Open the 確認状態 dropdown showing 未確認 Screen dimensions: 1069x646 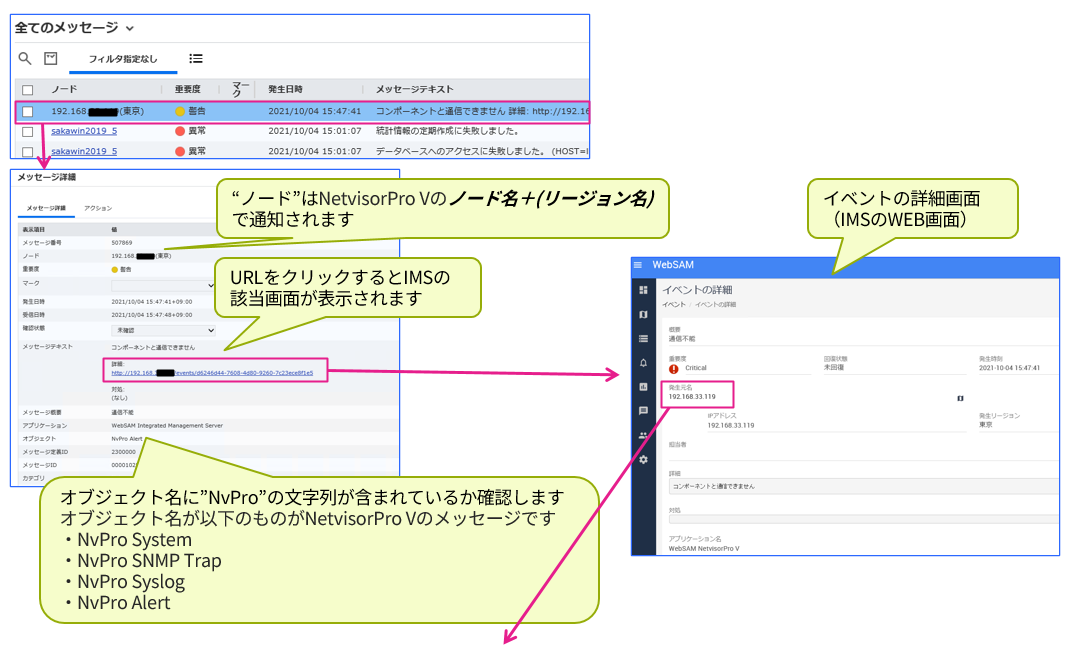[163, 329]
